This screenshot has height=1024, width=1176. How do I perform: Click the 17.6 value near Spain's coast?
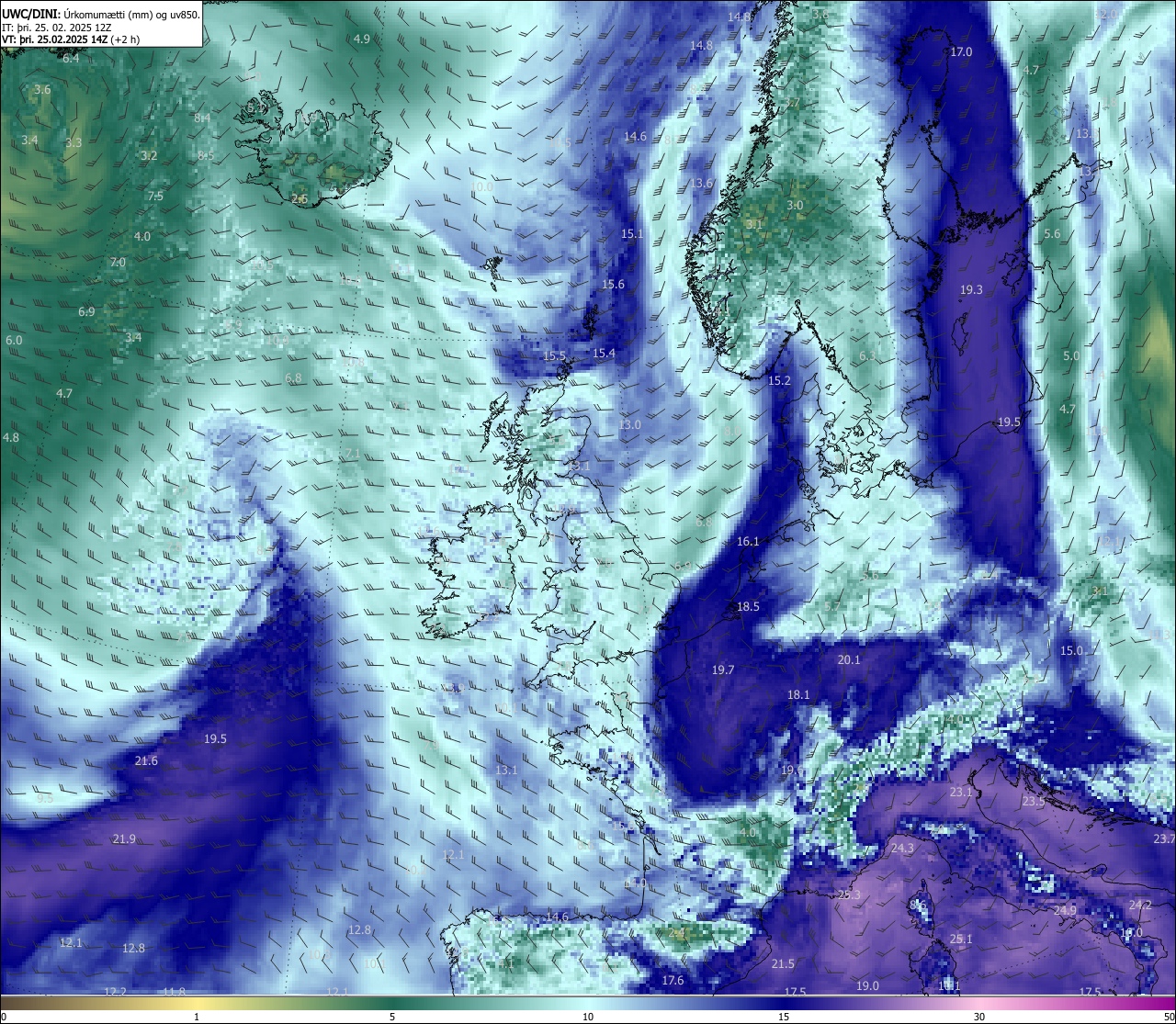(673, 980)
